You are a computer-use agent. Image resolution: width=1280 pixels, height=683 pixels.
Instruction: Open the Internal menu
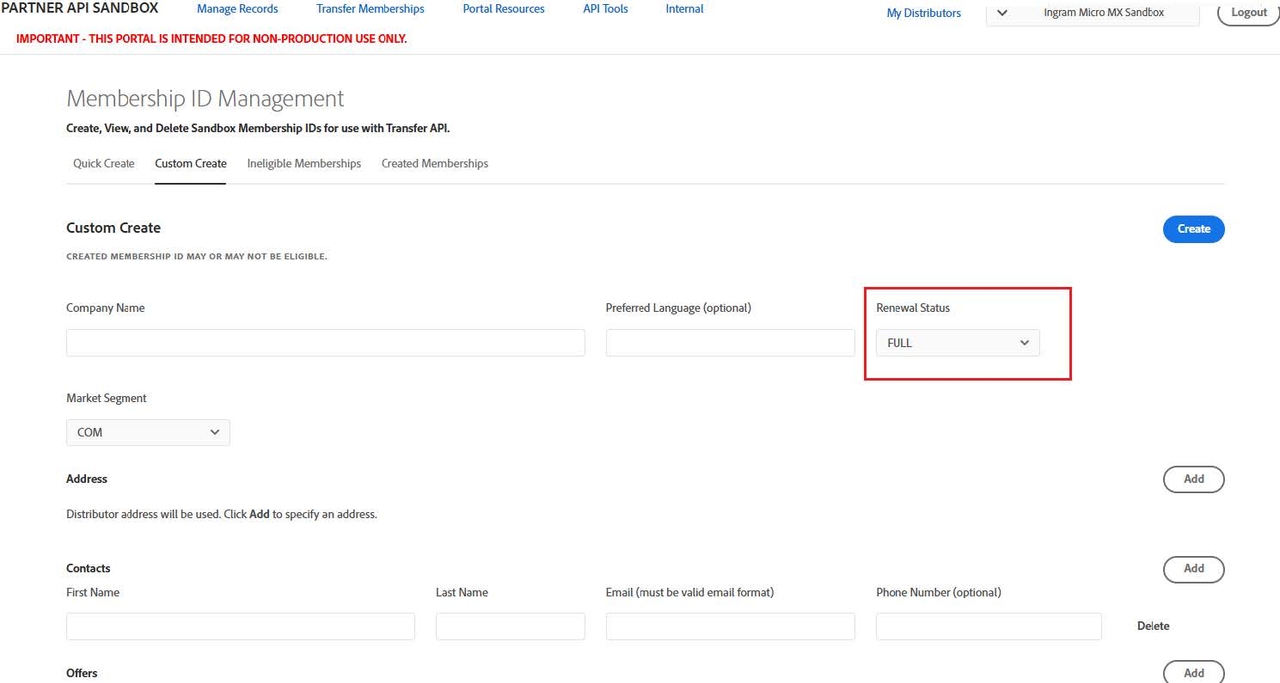tap(685, 9)
